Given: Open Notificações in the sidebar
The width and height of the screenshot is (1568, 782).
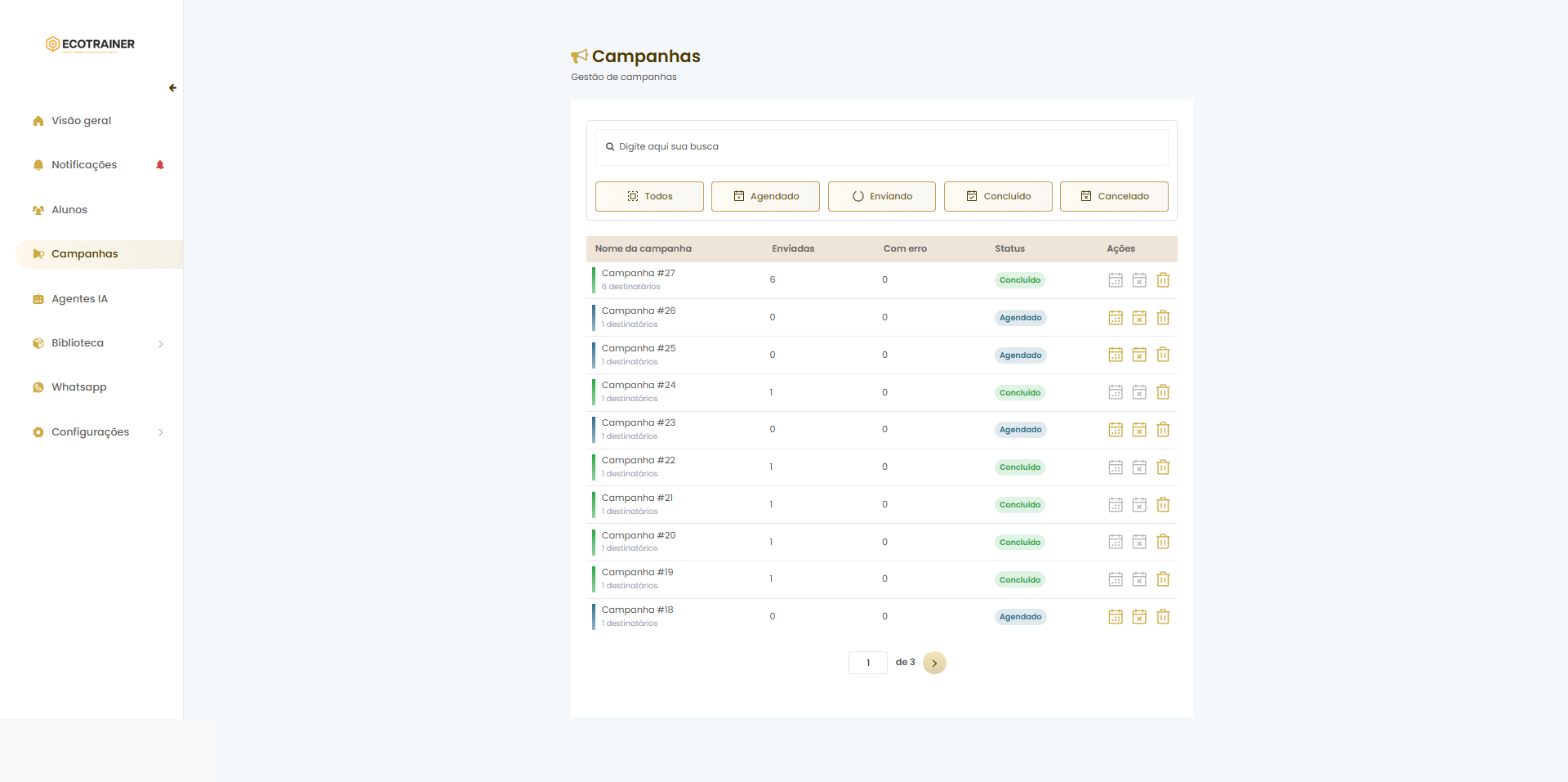Looking at the screenshot, I should (84, 165).
